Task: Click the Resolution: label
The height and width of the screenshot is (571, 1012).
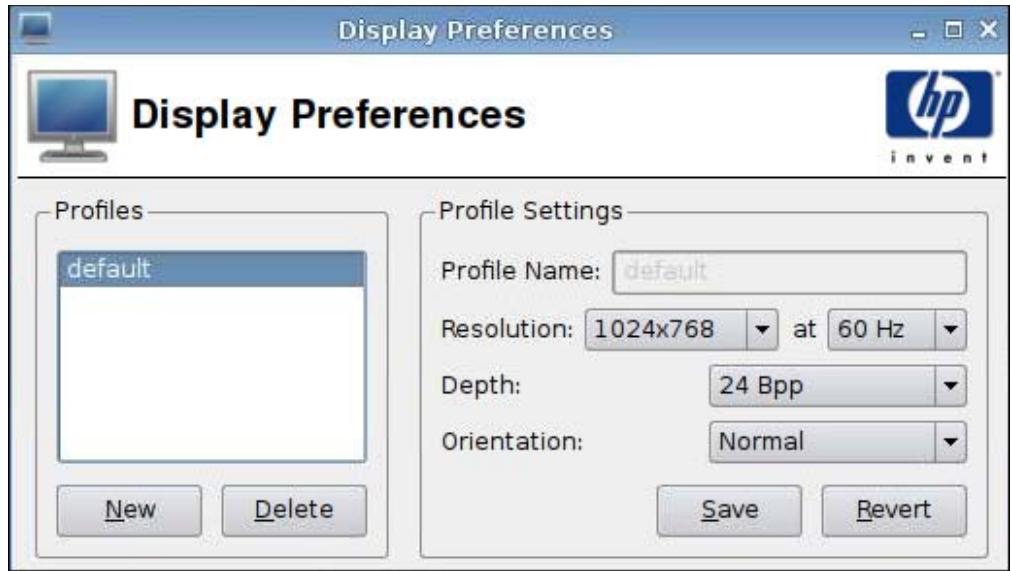Action: 507,330
